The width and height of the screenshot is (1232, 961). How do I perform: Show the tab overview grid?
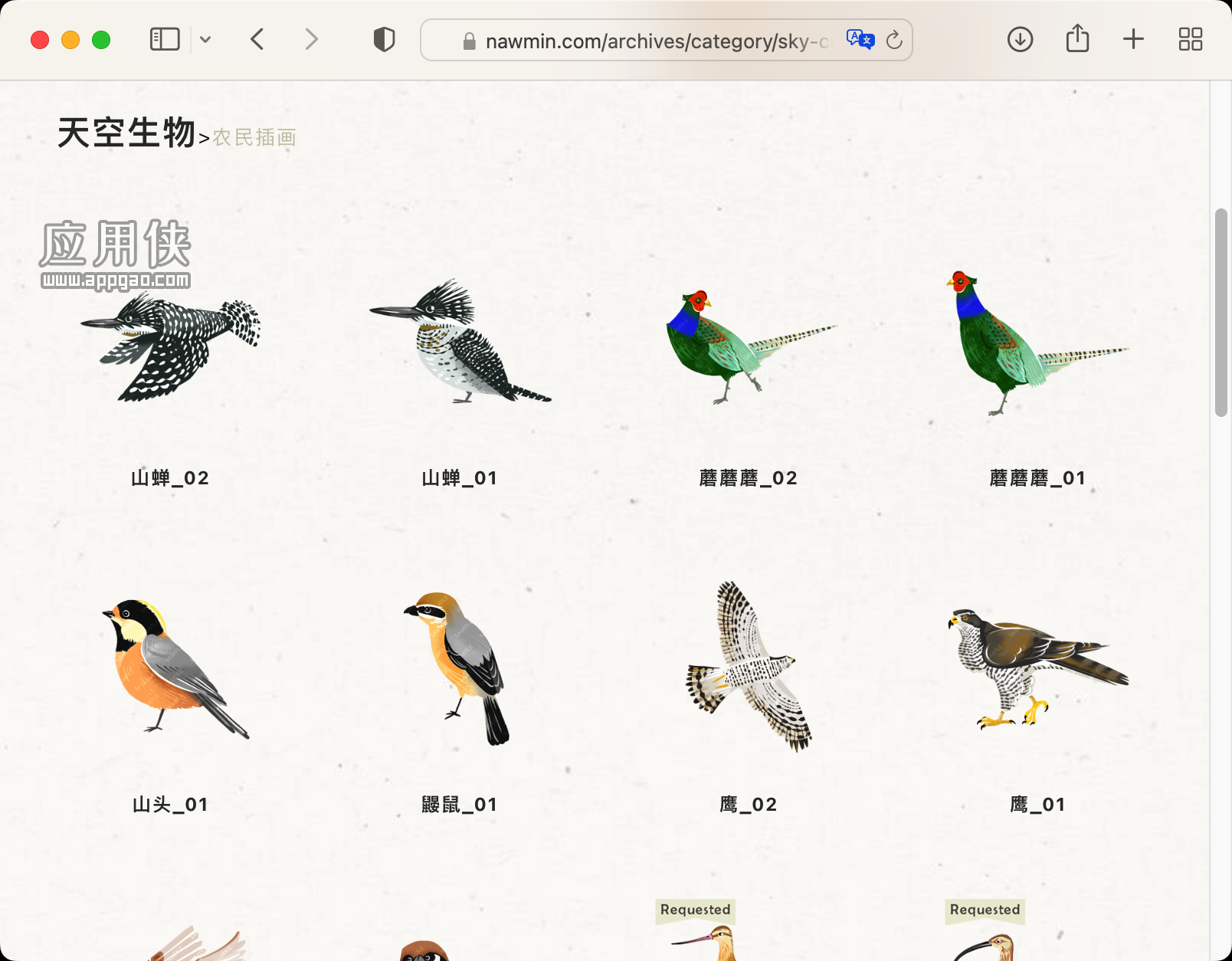click(1190, 39)
